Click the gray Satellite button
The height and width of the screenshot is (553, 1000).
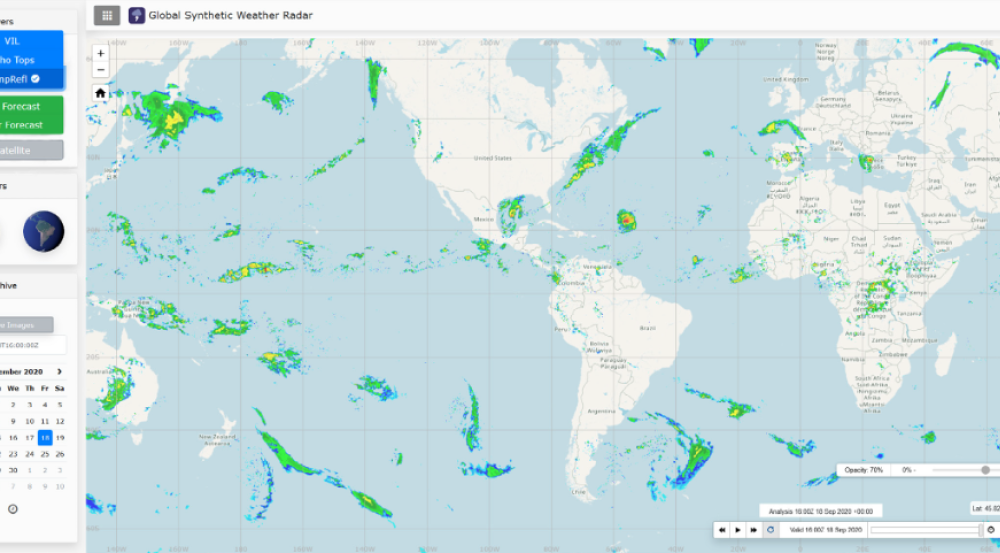31,151
